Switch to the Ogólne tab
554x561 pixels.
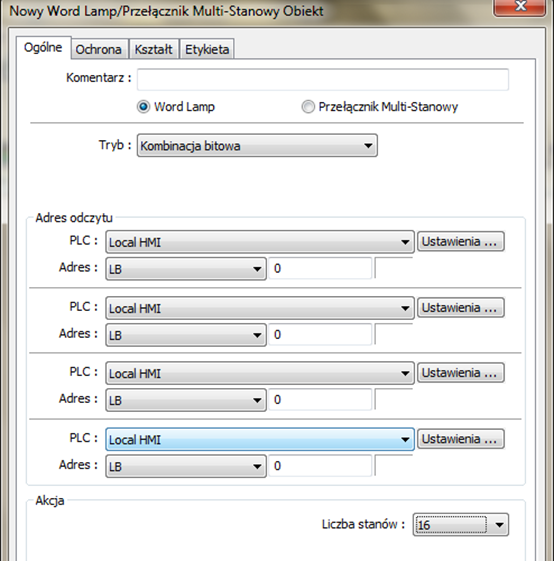coord(43,48)
